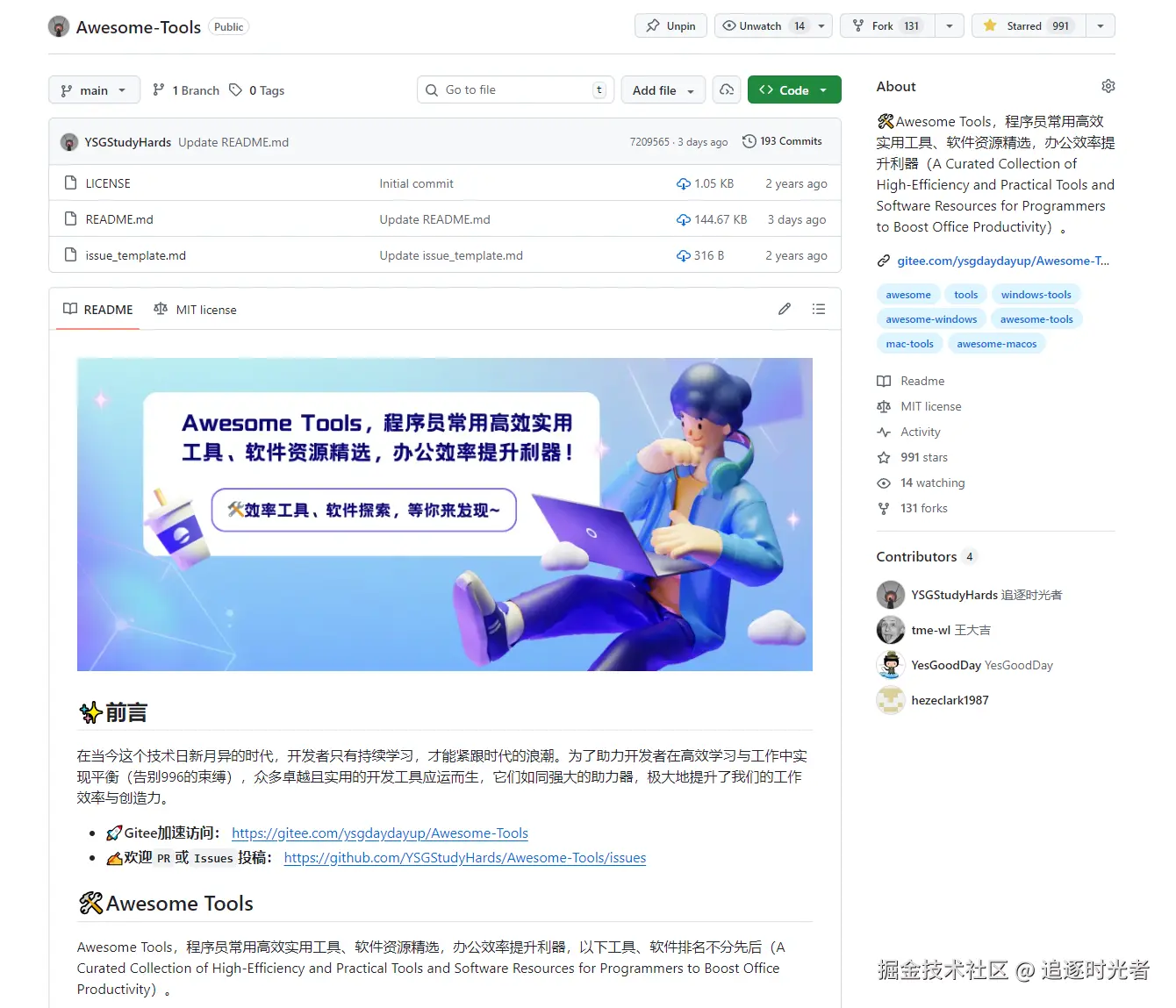This screenshot has height=1008, width=1176.
Task: Open the latest commit message Update README.md
Action: click(x=233, y=142)
